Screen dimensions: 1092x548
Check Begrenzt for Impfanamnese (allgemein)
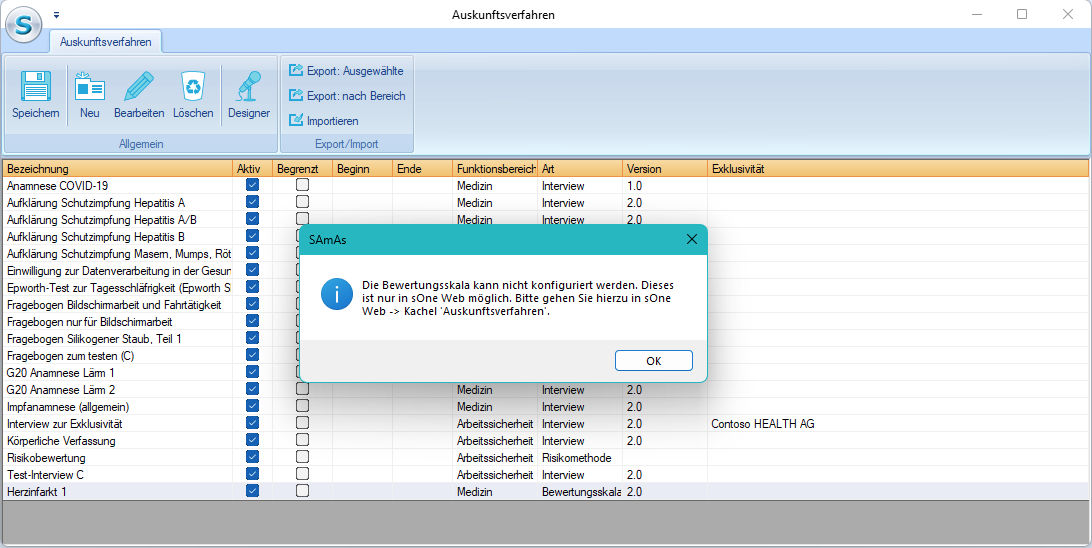pos(302,406)
